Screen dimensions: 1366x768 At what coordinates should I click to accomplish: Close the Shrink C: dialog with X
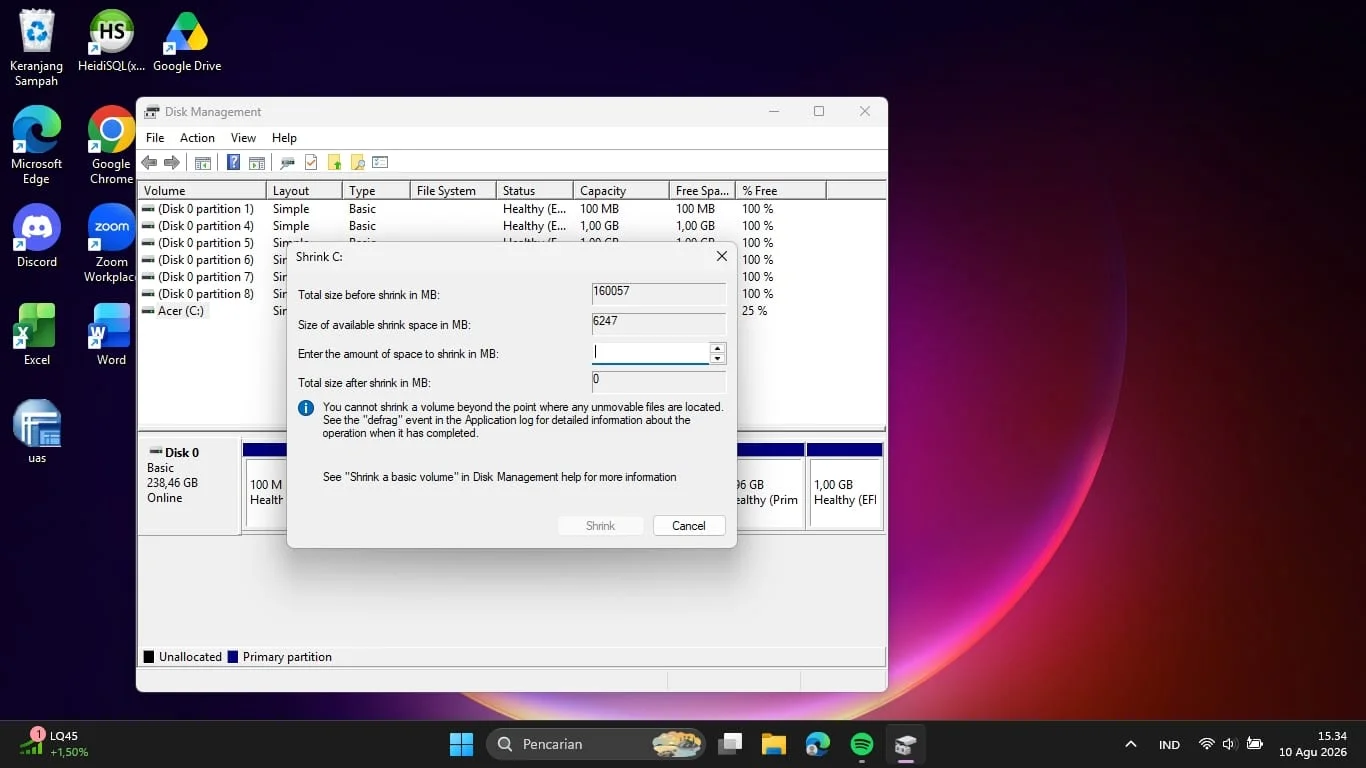(x=722, y=257)
